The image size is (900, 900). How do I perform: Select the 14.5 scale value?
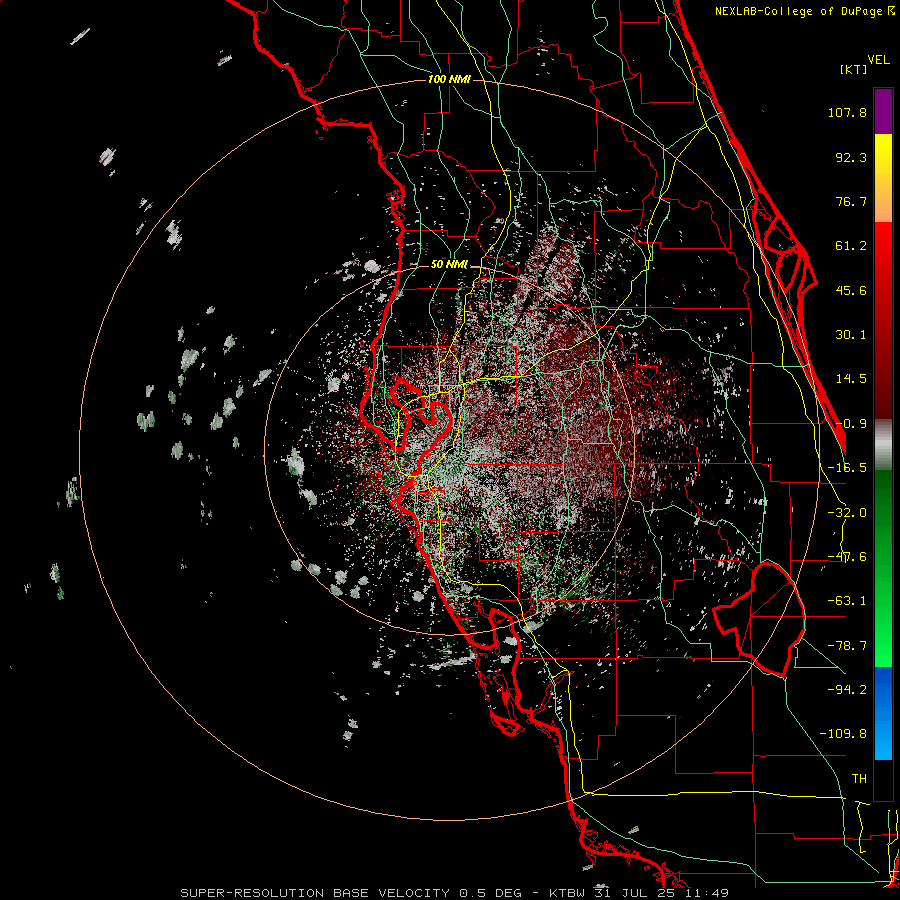[851, 379]
